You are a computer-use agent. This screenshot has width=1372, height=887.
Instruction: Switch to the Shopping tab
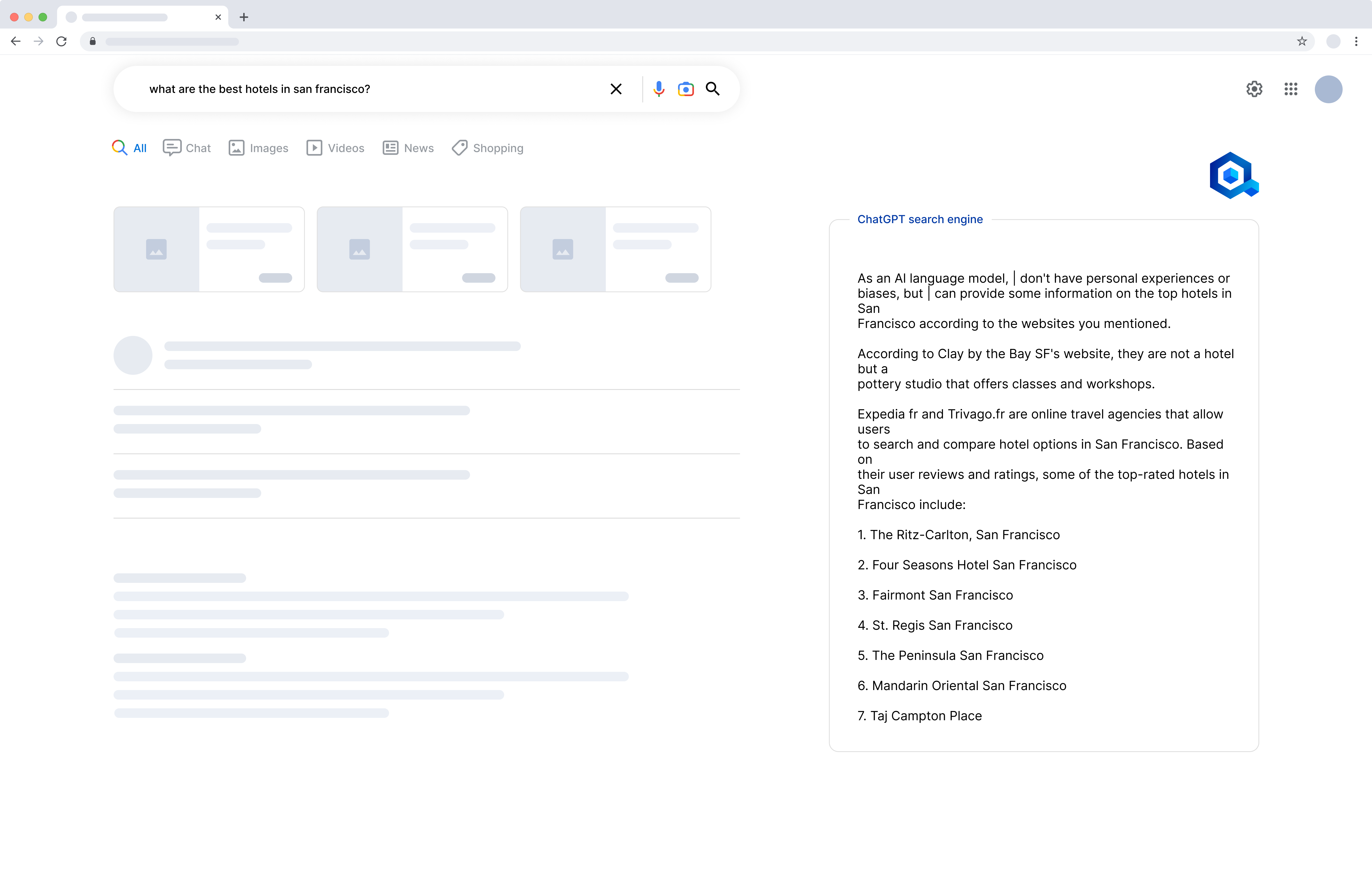tap(488, 148)
